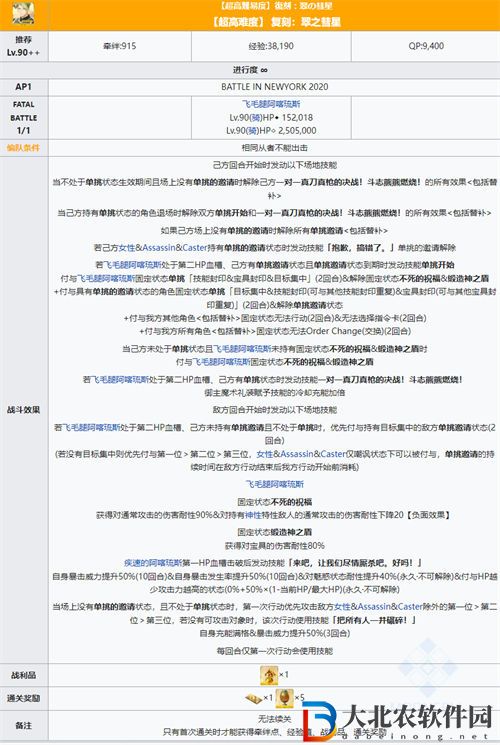Viewport: 500px width, 745px height.
Task: Open the 疾速的阿喀琉斯 link
Action: click(x=153, y=563)
